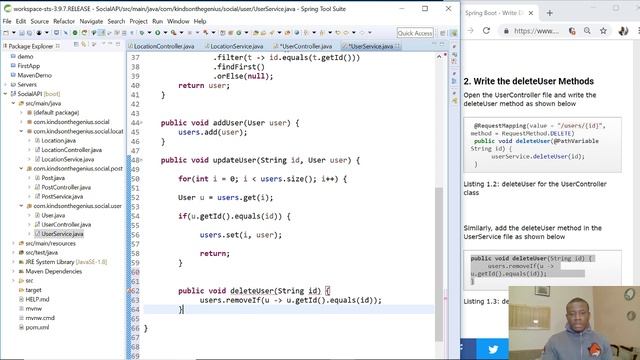This screenshot has height=360, width=640.
Task: Collapse com.kindsonthegenius.social.post package
Action: [21, 169]
